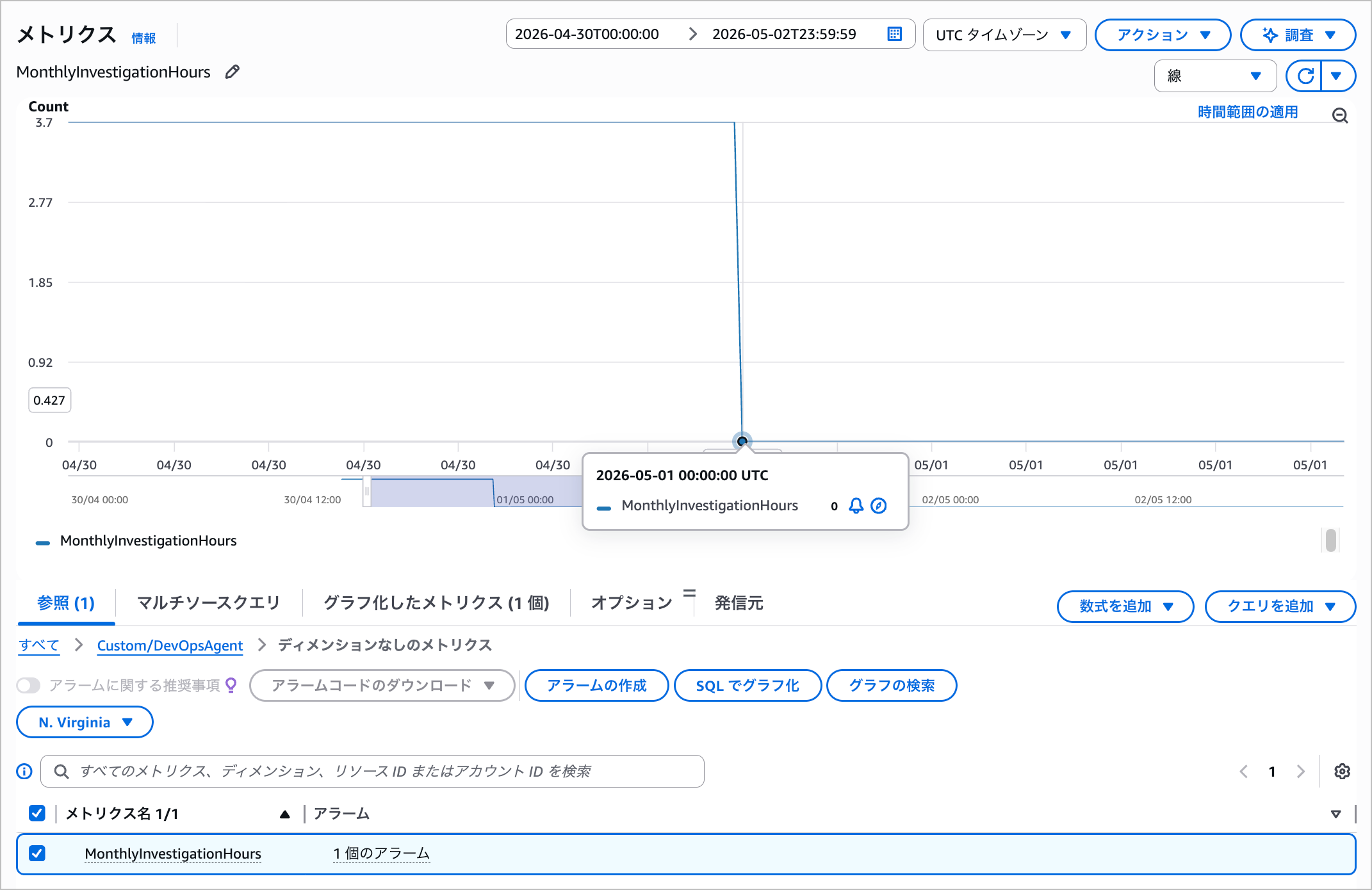Open the 調査 dropdown
Image resolution: width=1372 pixels, height=890 pixels.
(1298, 35)
